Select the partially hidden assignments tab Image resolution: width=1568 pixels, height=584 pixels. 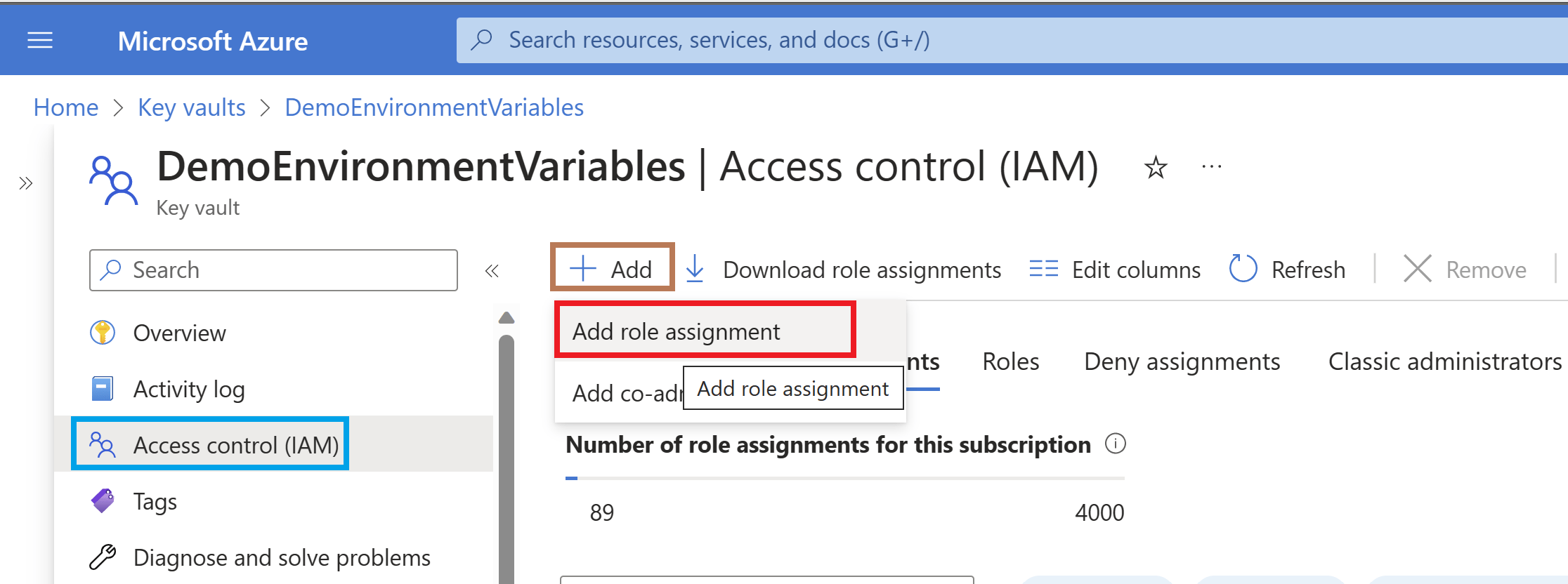tap(923, 362)
